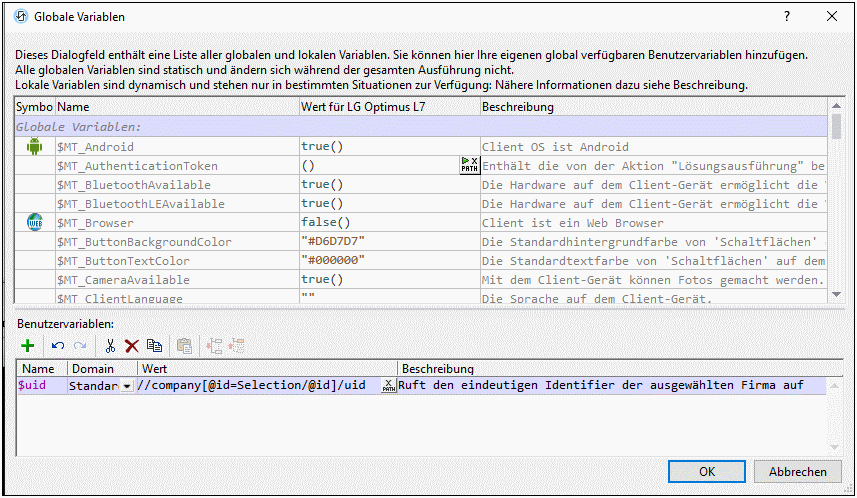The width and height of the screenshot is (857, 498).
Task: Confirm the dialog with OK
Action: (707, 471)
